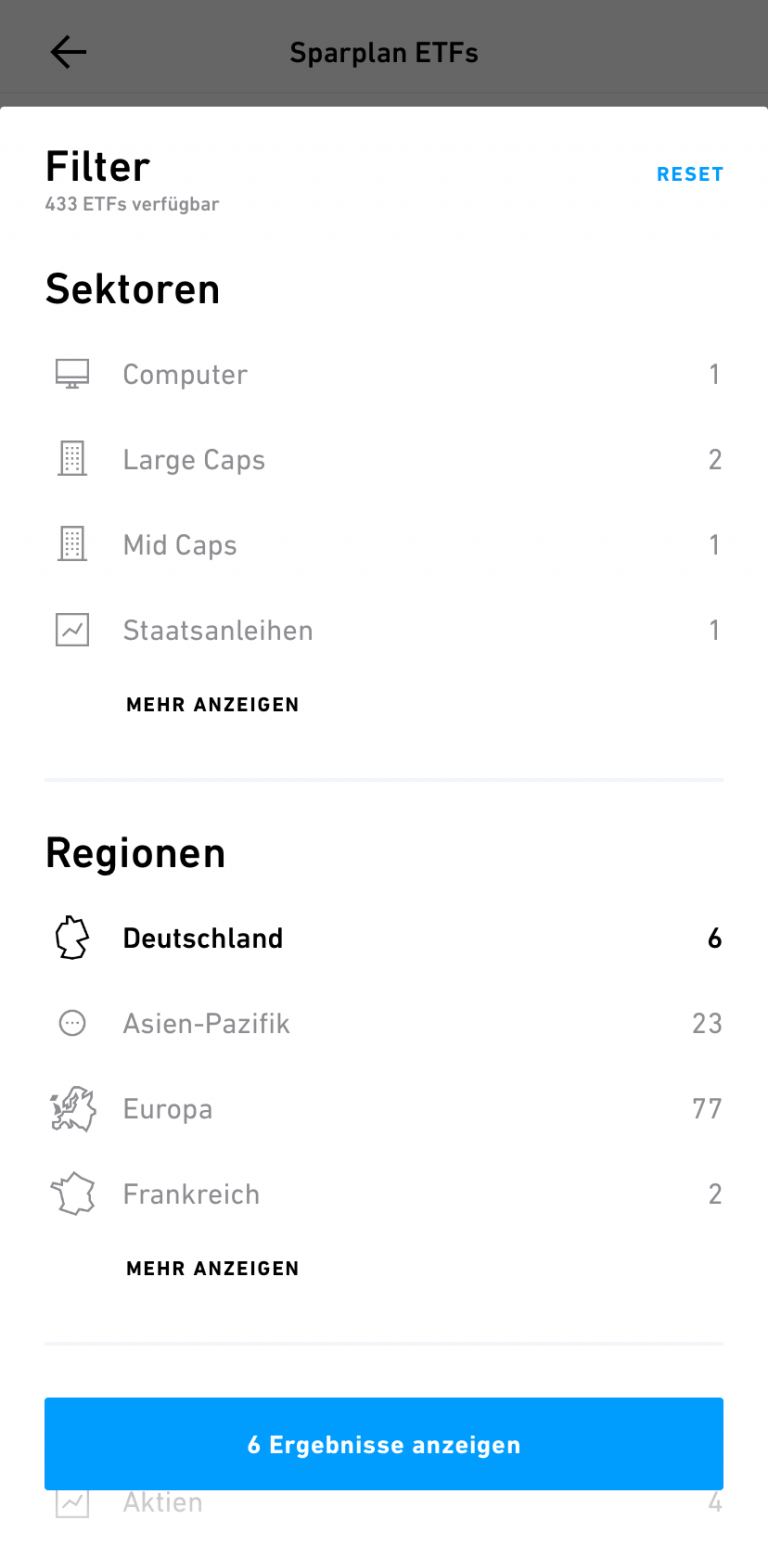Choose the Asien-Pazifik filter label

[206, 1024]
